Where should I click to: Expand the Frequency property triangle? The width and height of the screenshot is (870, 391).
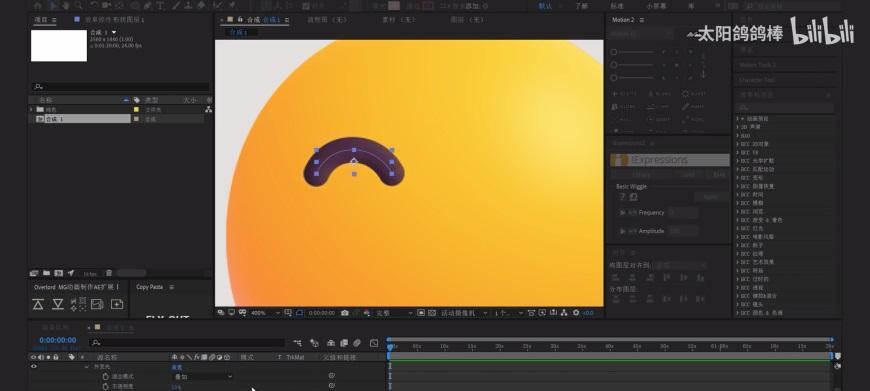pos(622,212)
